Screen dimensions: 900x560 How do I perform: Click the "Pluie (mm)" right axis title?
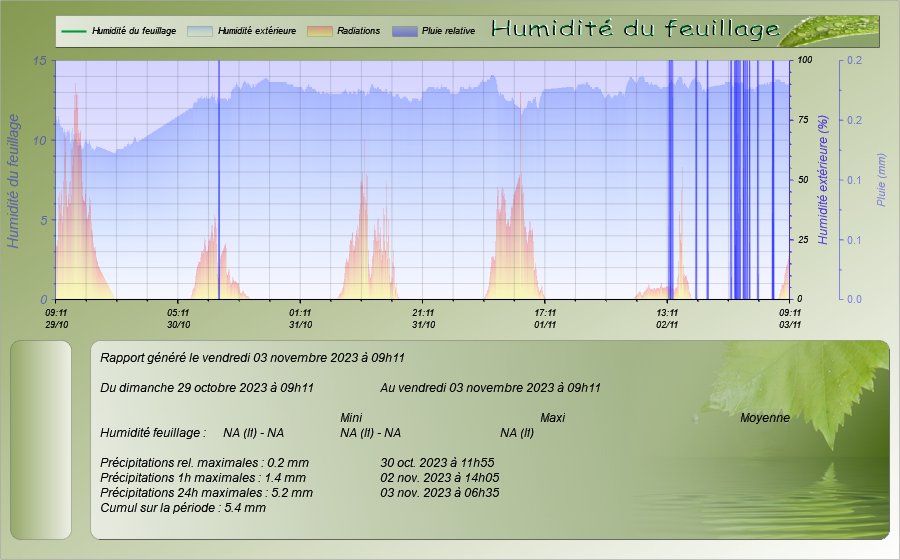[x=881, y=180]
